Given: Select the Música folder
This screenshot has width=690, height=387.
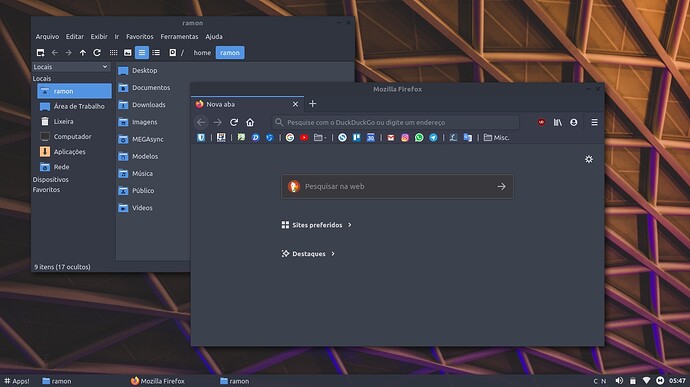Looking at the screenshot, I should tap(136, 173).
